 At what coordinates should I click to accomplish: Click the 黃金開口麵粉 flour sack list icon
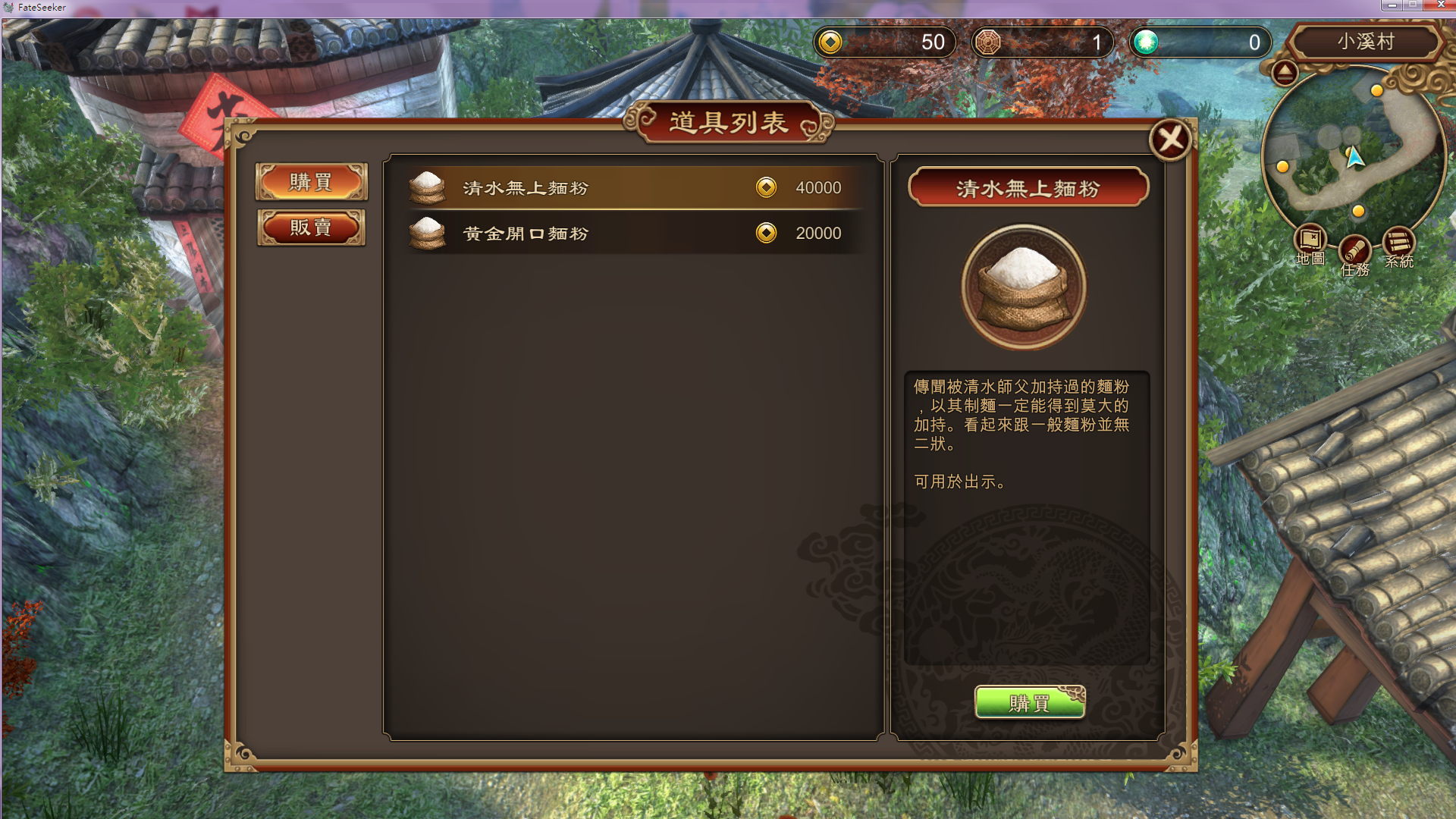427,233
